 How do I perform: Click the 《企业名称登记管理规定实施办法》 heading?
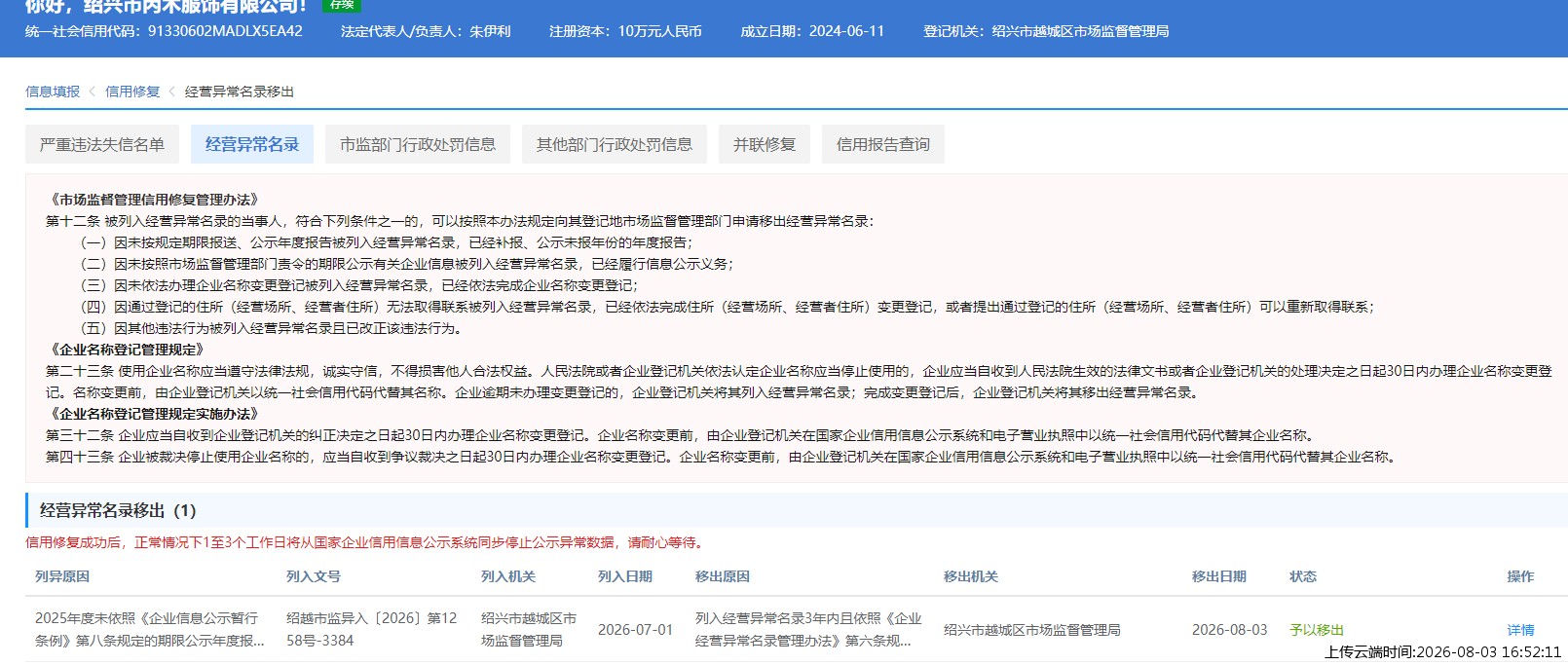pyautogui.click(x=155, y=414)
